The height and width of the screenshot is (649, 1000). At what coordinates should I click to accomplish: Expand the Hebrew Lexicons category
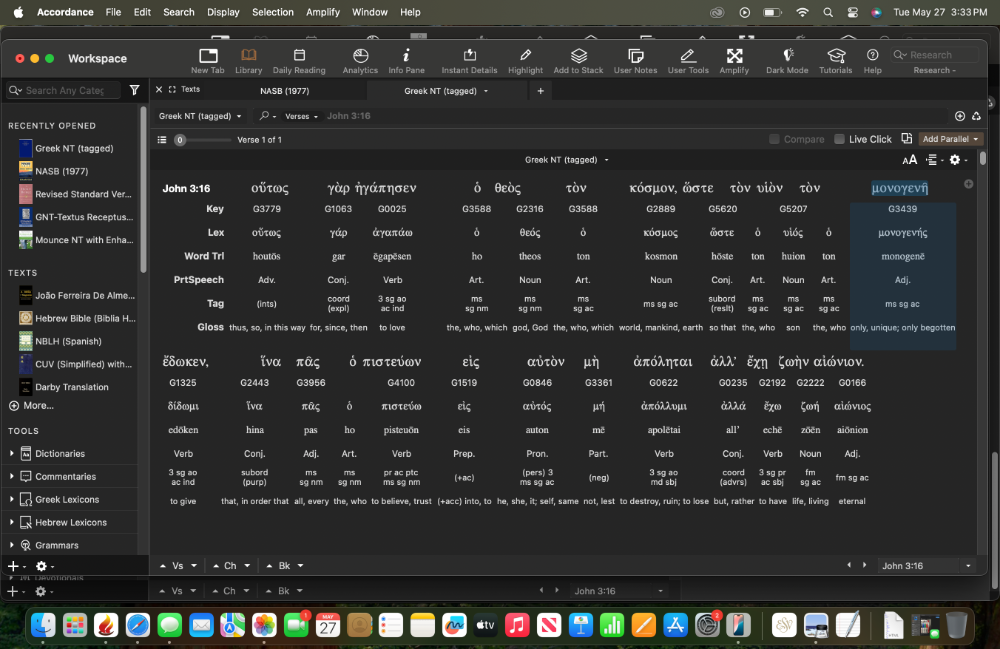coord(11,522)
